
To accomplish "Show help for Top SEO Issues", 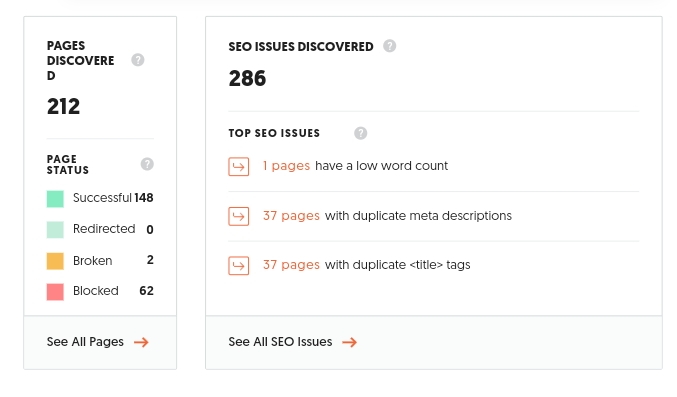I will point(361,133).
